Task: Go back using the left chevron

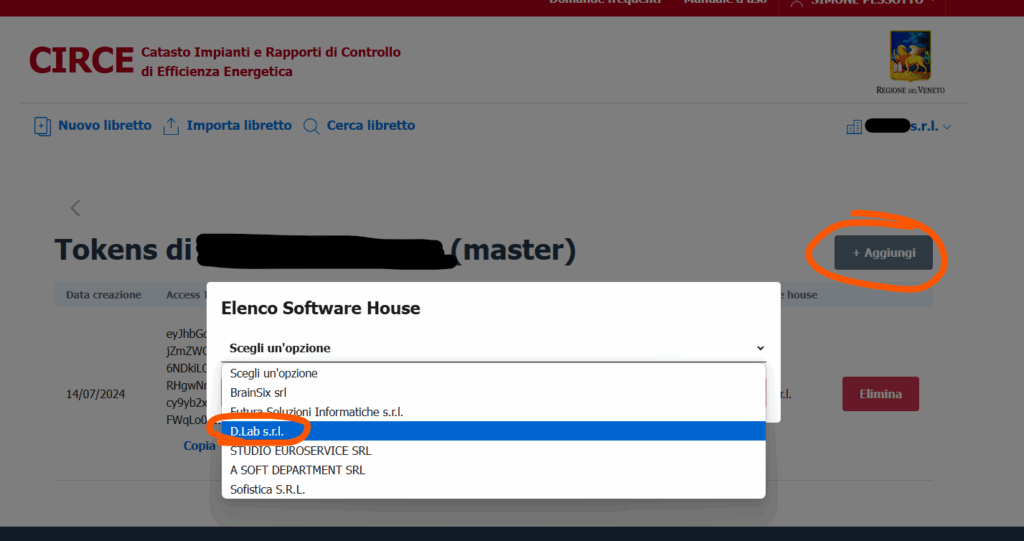Action: 75,208
